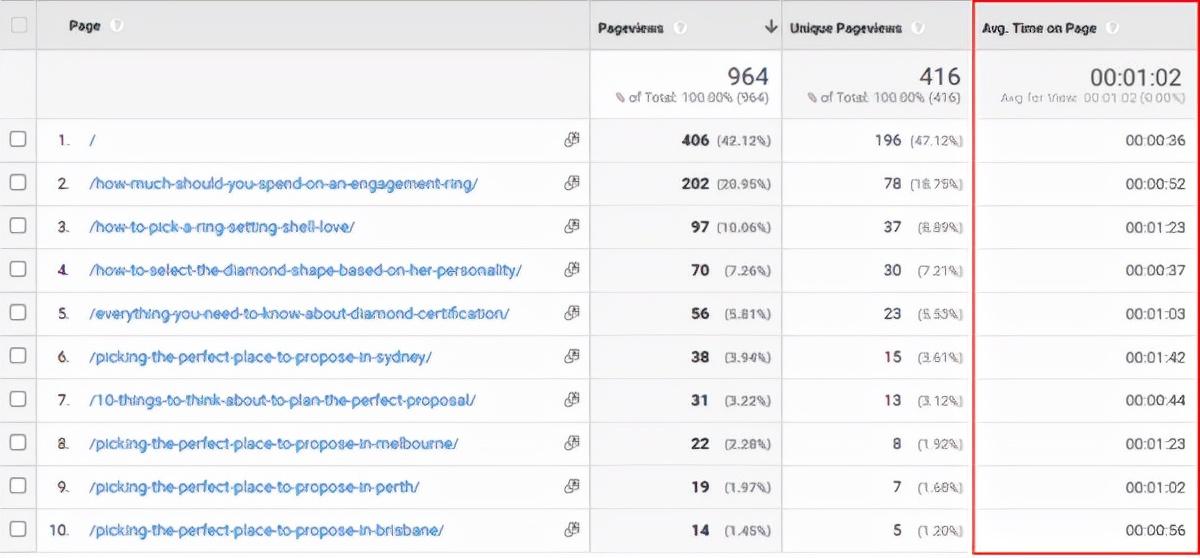Open how-to-pick-a-ring-setting external link icon
The image size is (1200, 558).
tap(572, 226)
